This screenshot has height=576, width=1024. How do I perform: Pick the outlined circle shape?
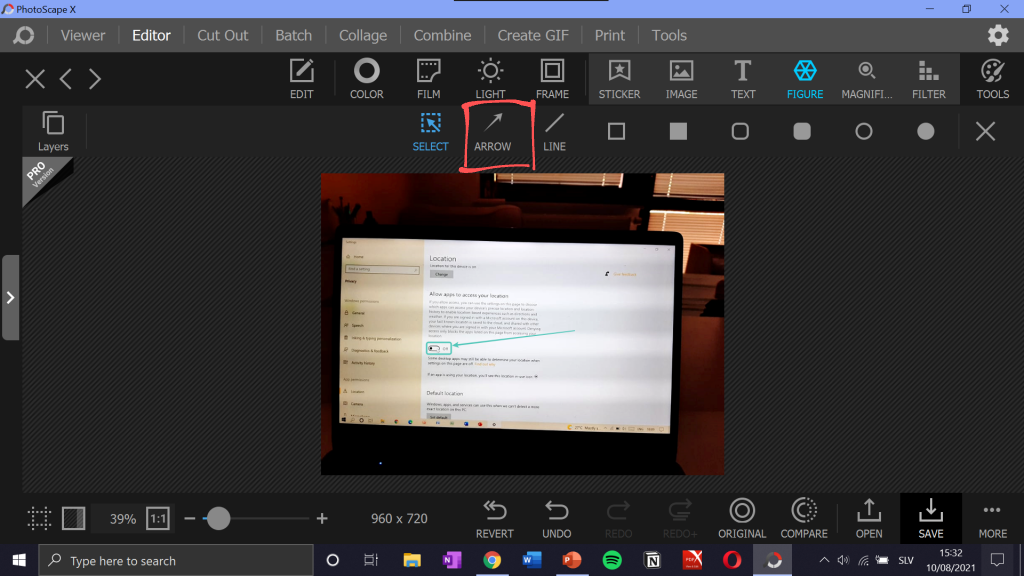click(x=864, y=131)
